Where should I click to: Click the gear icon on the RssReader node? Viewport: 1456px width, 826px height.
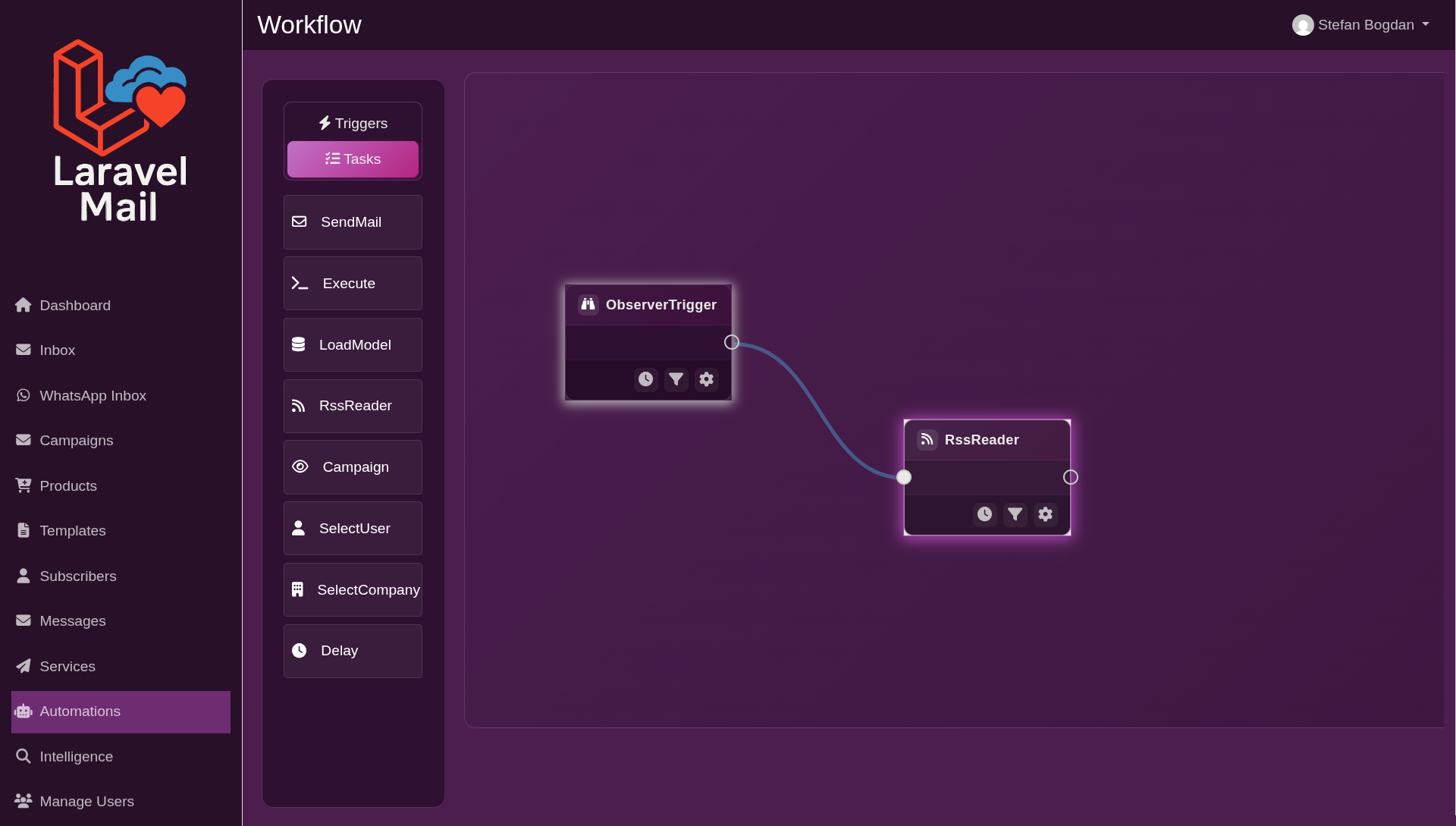coord(1045,514)
